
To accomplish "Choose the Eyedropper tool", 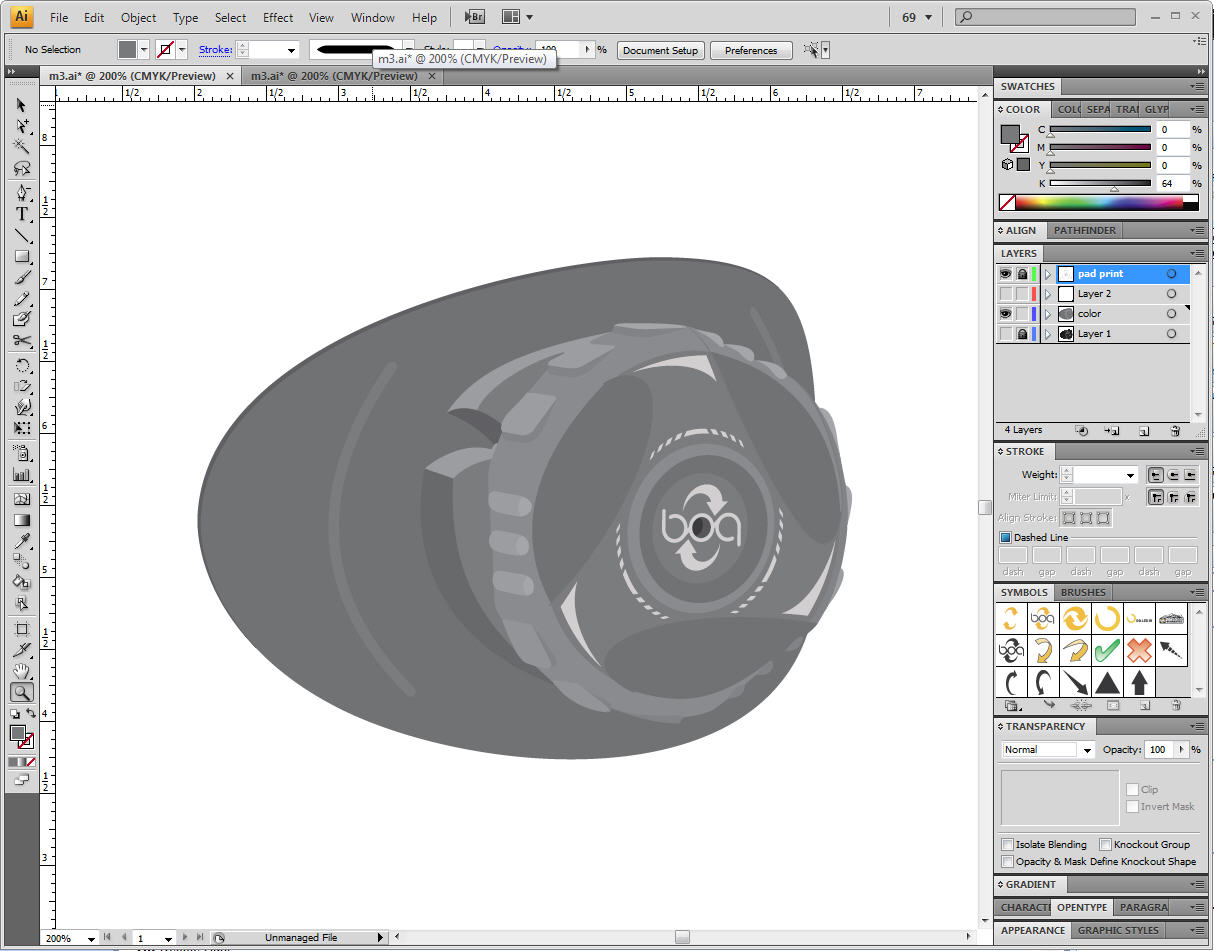I will click(21, 541).
